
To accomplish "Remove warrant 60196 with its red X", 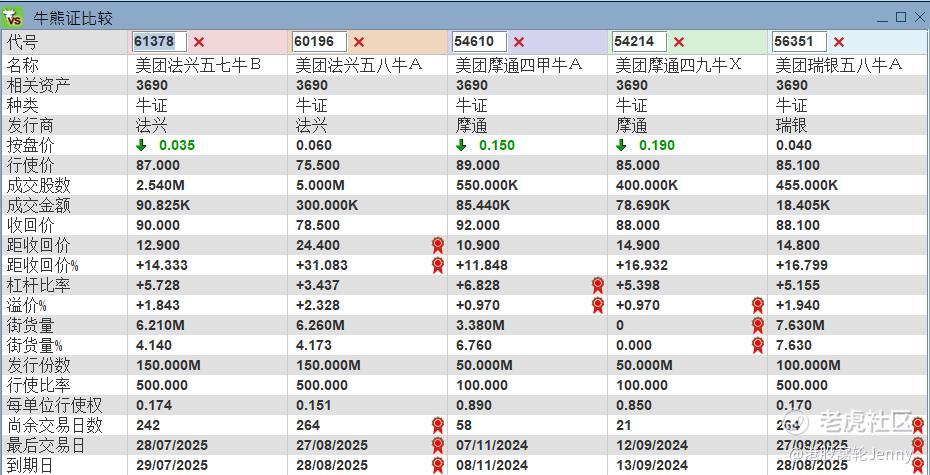I will 359,42.
